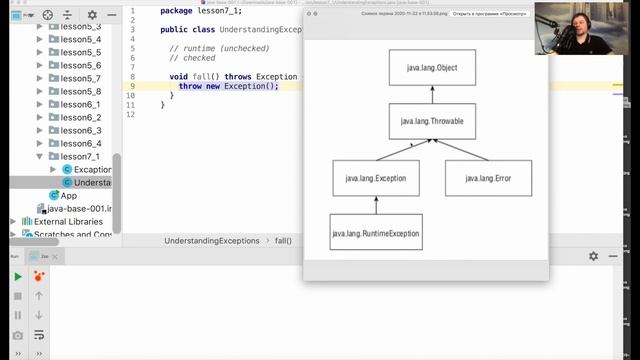This screenshot has width=640, height=360.
Task: Expand the Excaption class node
Action: [x=53, y=169]
